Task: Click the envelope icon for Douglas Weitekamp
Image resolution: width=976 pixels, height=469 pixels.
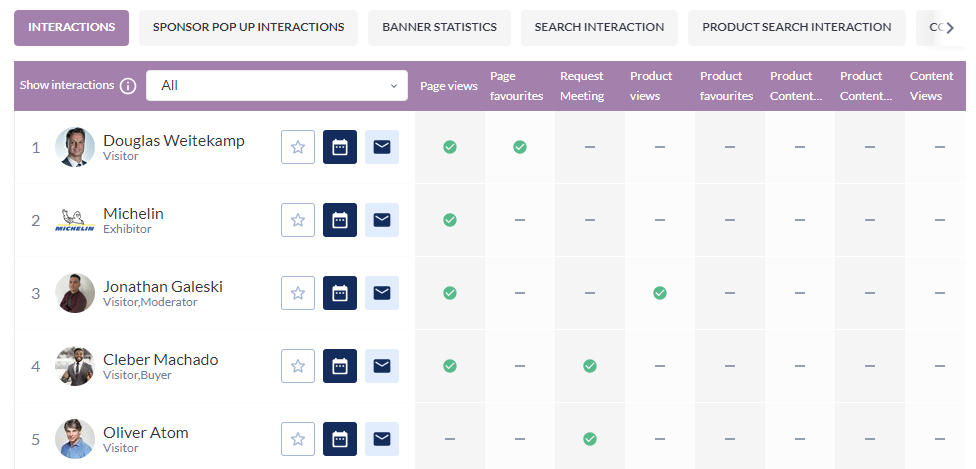Action: pyautogui.click(x=381, y=147)
